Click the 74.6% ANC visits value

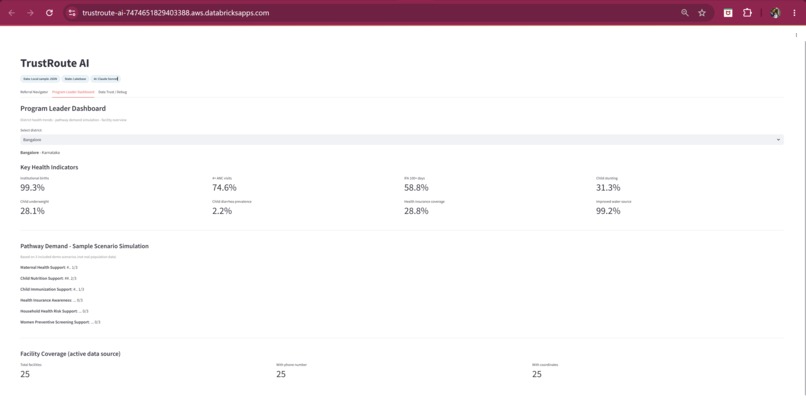(x=224, y=188)
